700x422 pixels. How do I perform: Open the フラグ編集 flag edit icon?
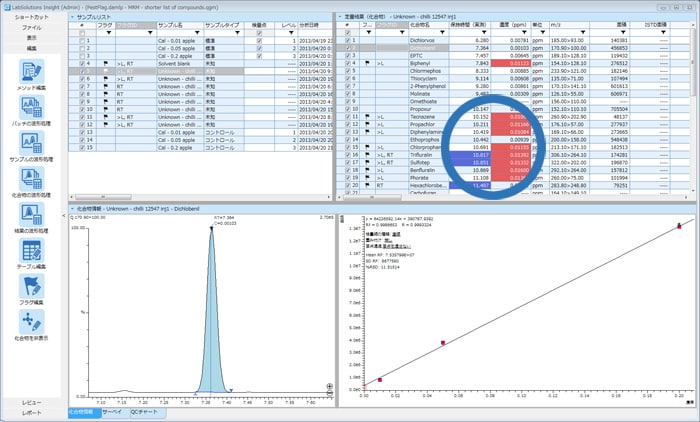pos(31,286)
